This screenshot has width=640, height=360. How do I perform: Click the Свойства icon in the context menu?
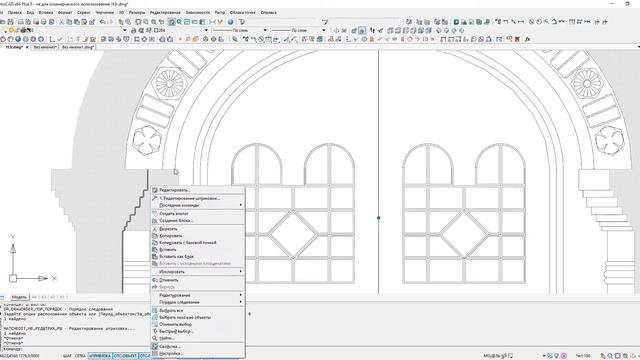click(x=155, y=346)
